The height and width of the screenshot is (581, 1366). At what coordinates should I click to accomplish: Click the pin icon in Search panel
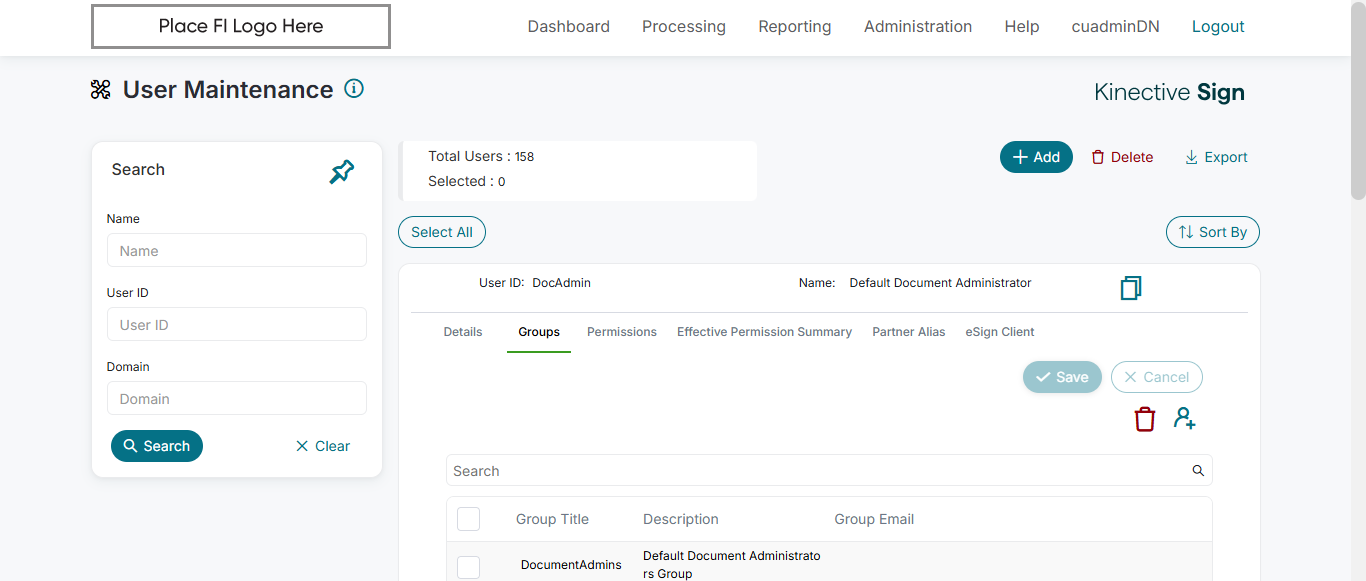coord(342,171)
